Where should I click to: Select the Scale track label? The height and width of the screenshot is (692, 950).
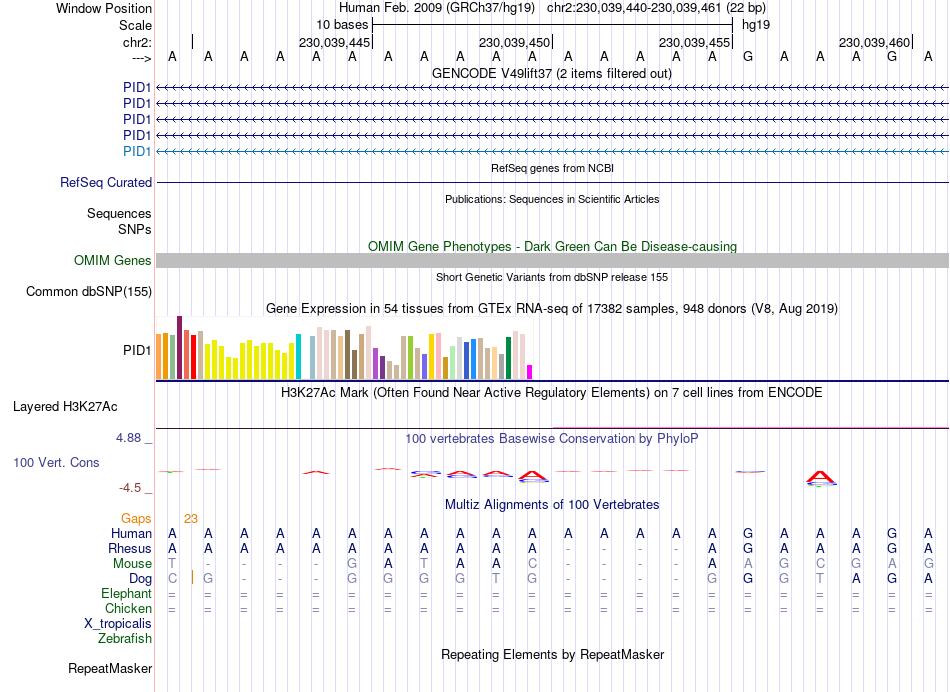click(x=135, y=25)
